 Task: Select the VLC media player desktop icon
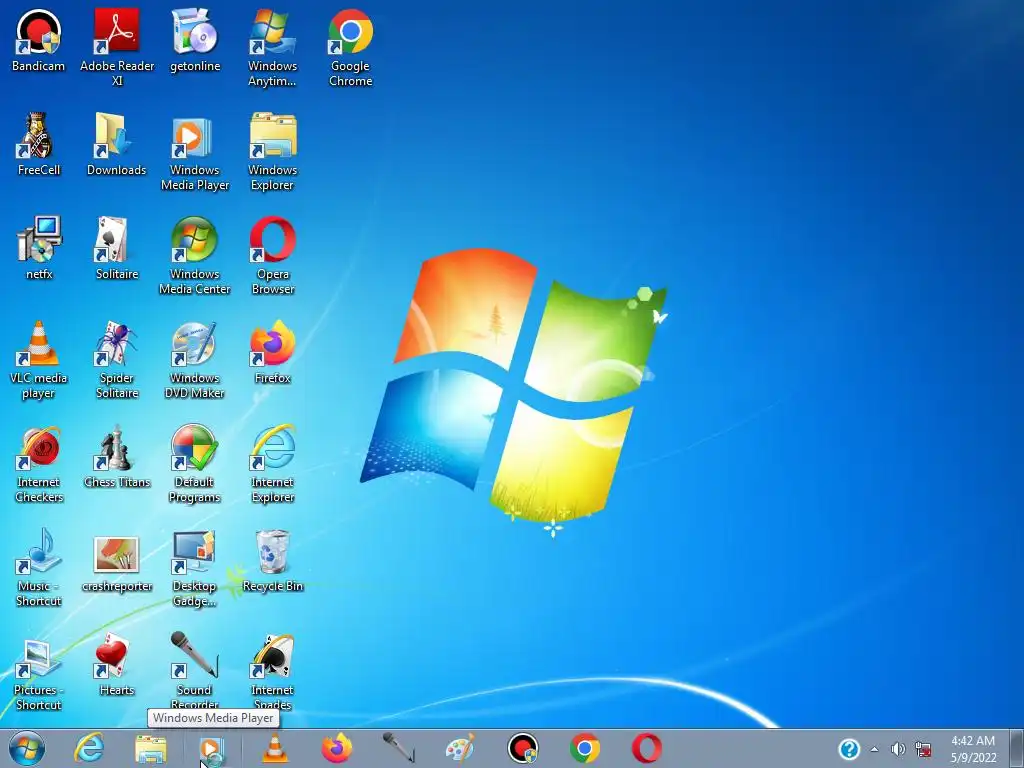tap(39, 359)
